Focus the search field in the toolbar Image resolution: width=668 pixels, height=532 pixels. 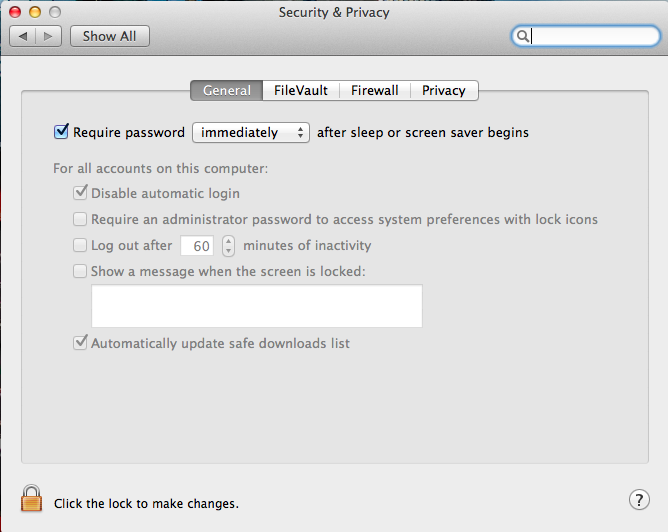(590, 37)
